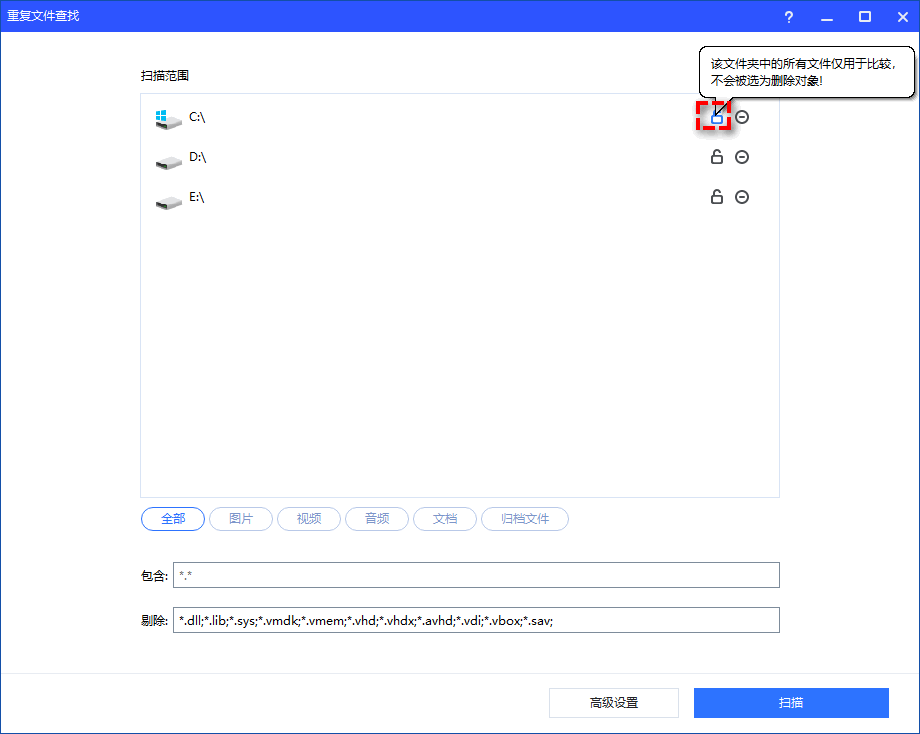920x734 pixels.
Task: Open the 高级设置 settings dialog
Action: pos(614,702)
